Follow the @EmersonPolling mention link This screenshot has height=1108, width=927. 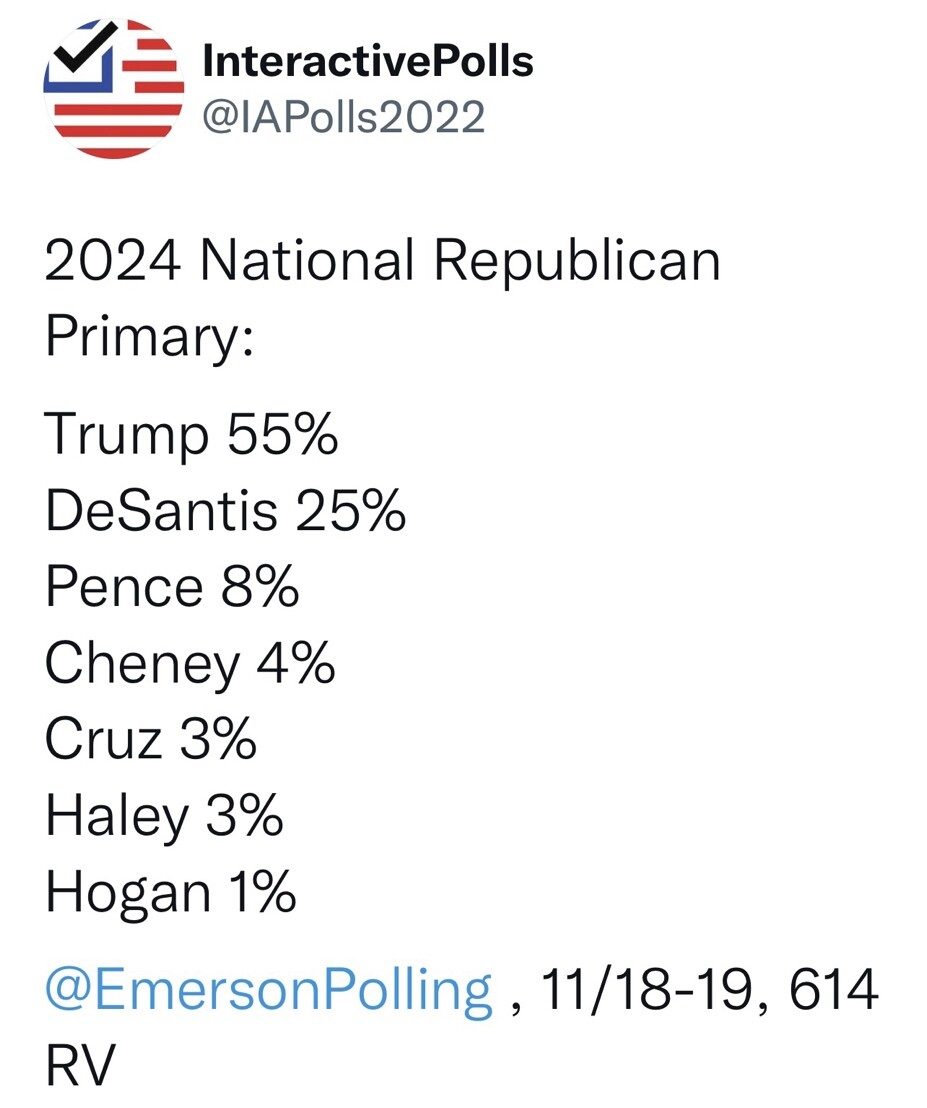(x=268, y=989)
